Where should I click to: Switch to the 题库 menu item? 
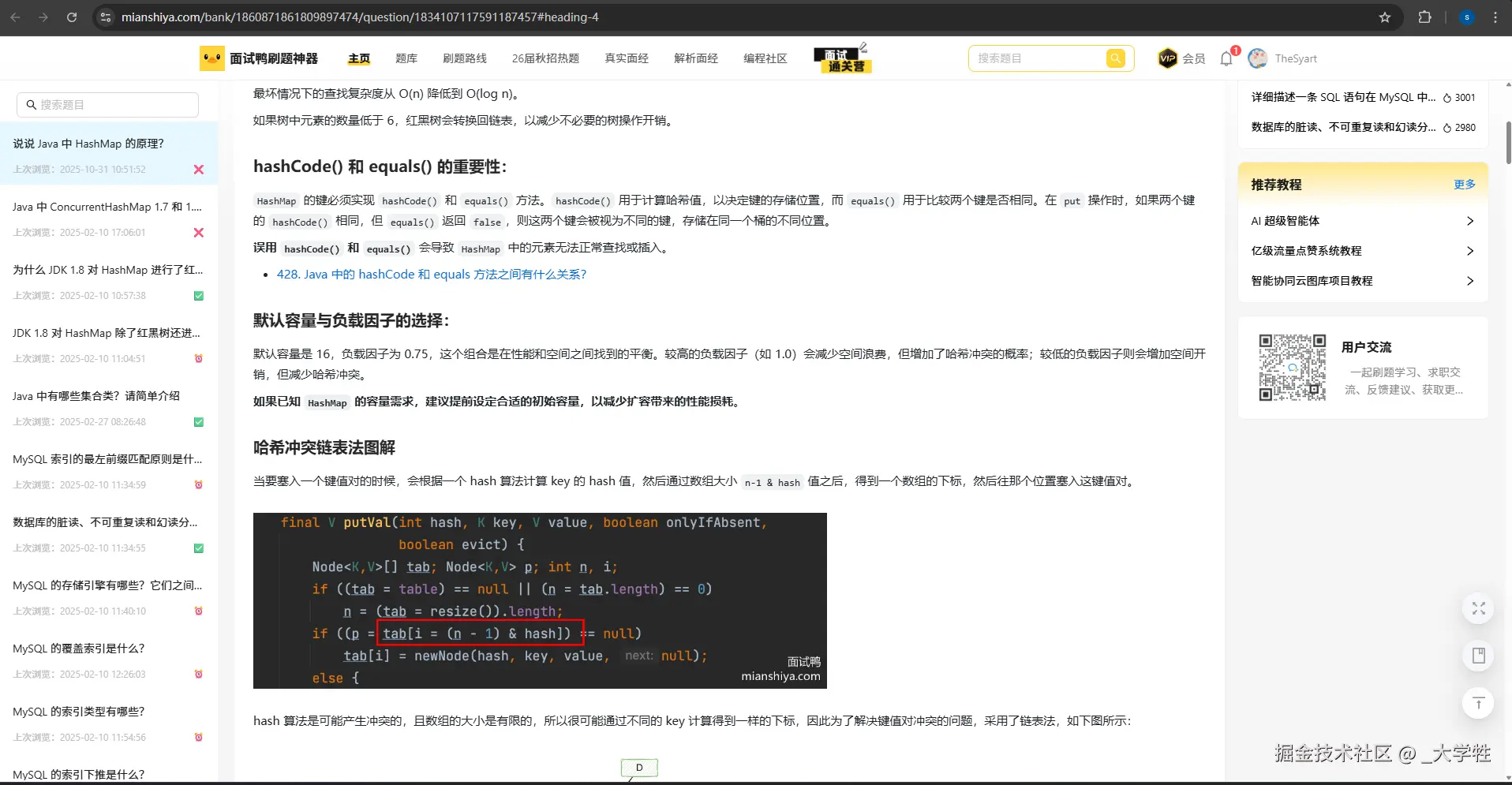(x=406, y=58)
